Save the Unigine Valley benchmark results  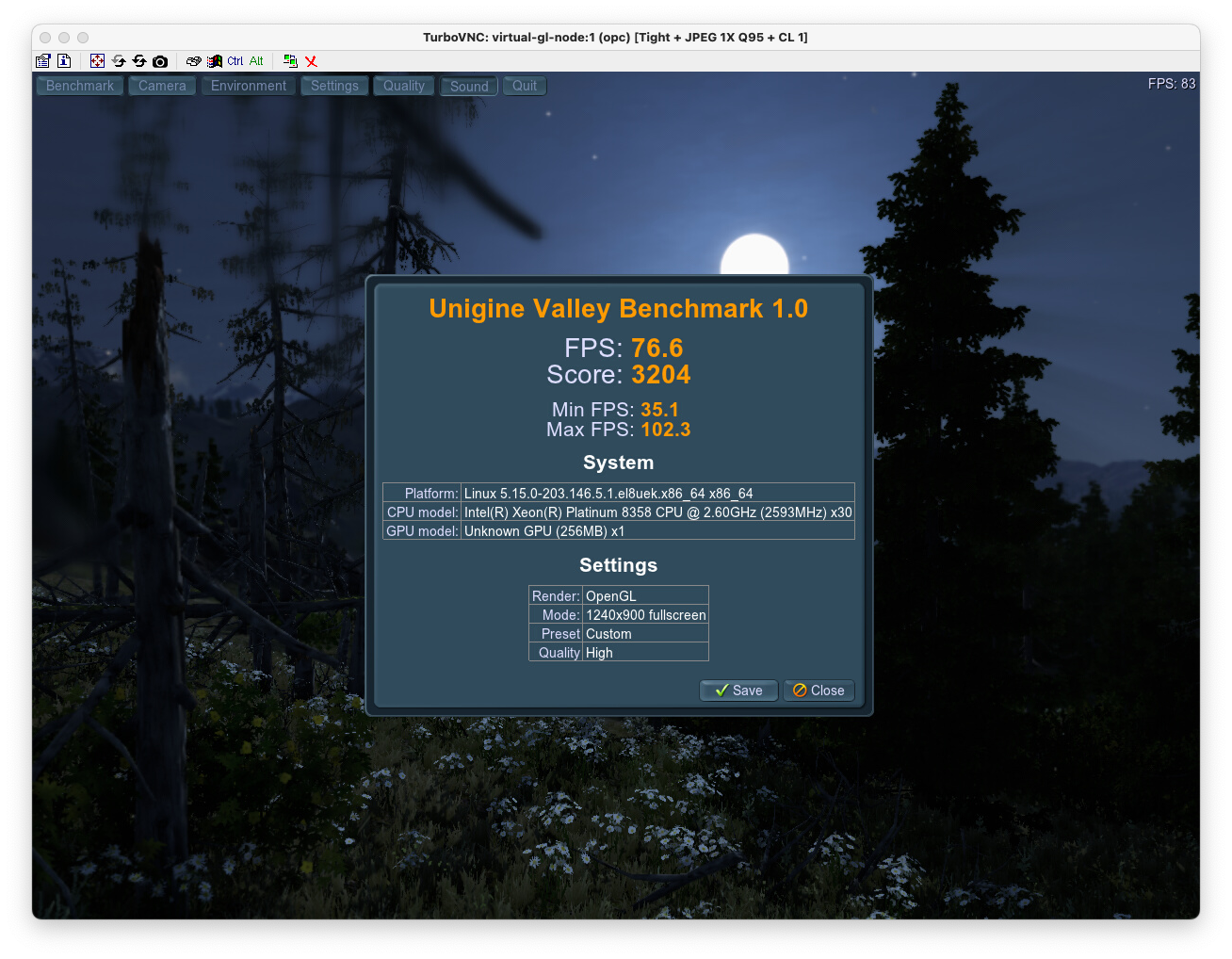(738, 690)
